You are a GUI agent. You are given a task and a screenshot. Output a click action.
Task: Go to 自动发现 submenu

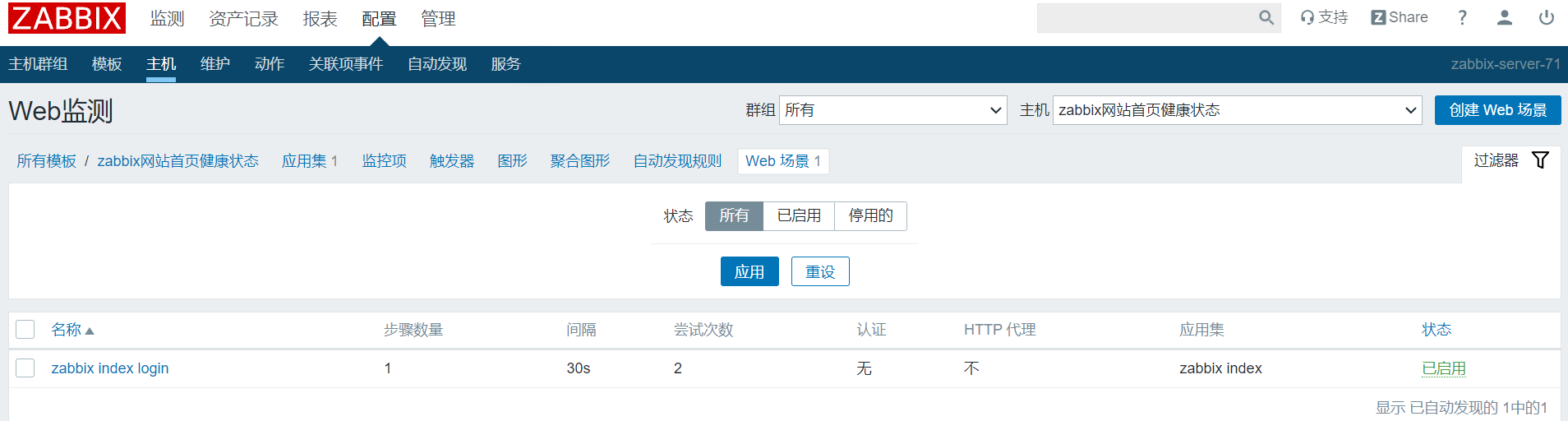coord(437,64)
